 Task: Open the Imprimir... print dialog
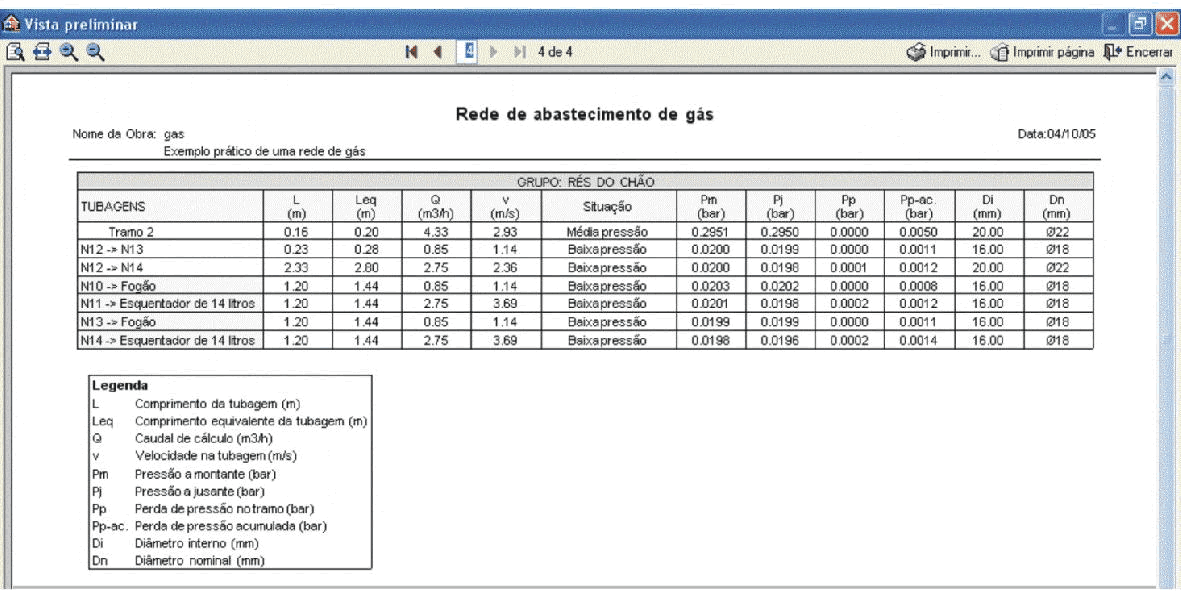[944, 53]
